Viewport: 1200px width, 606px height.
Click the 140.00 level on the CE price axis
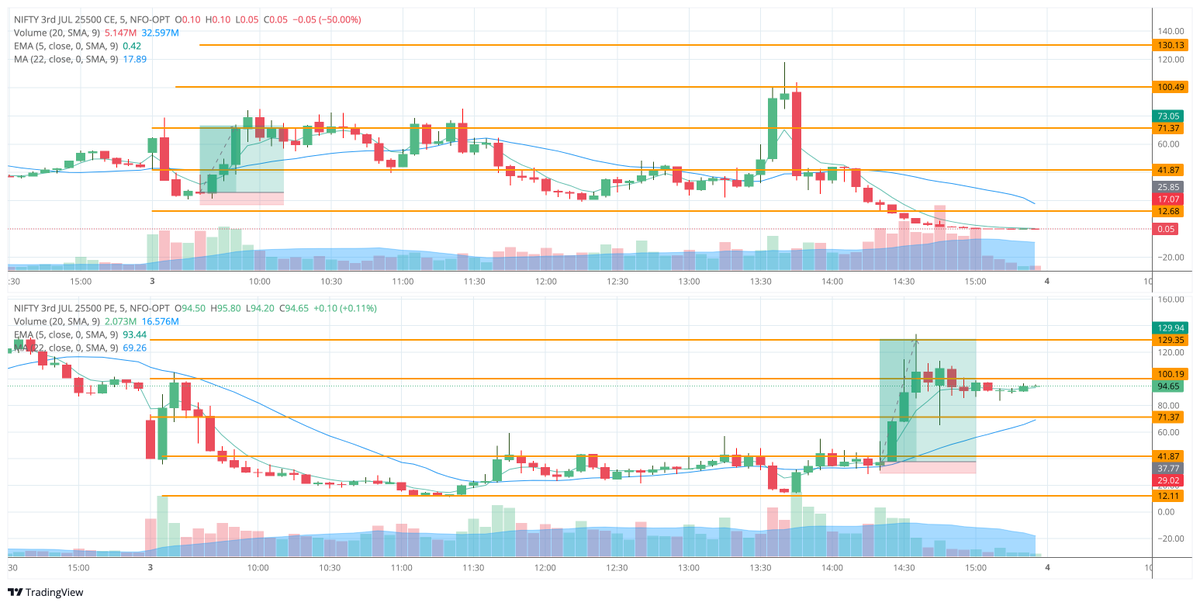1170,31
